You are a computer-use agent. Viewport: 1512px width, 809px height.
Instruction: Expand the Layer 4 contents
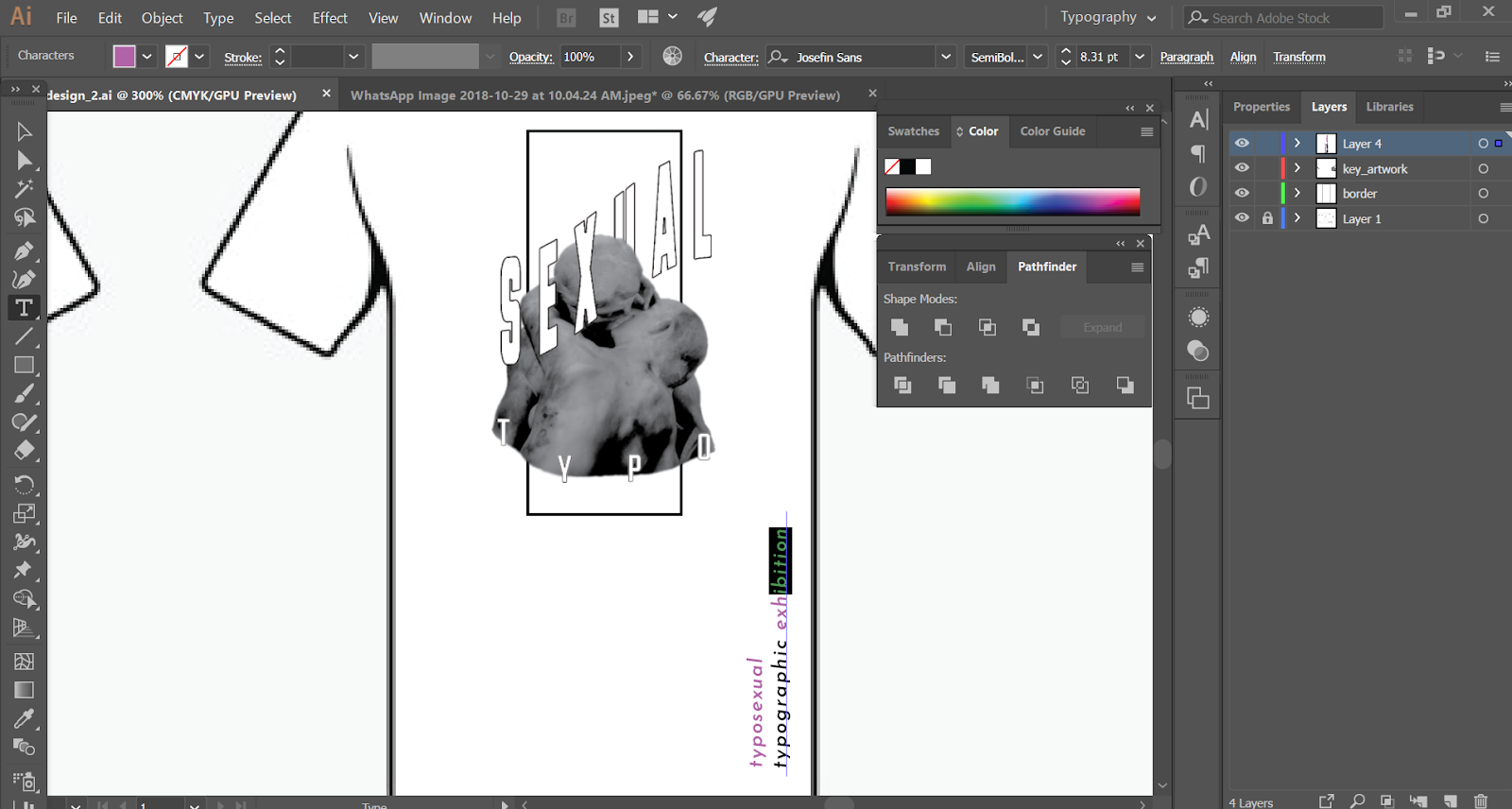coord(1297,144)
